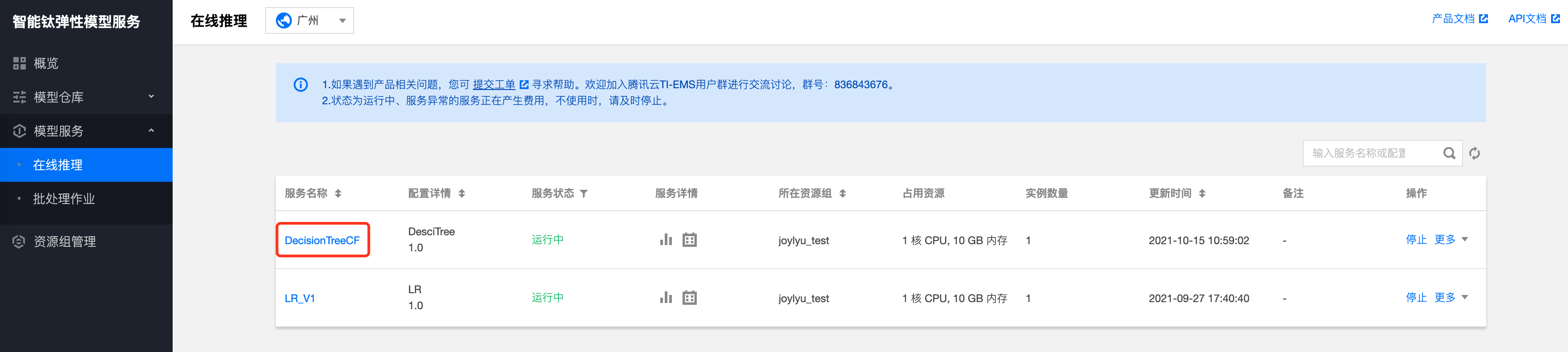The image size is (1568, 352).
Task: Open calendar details icon for LR_V1
Action: pyautogui.click(x=689, y=298)
